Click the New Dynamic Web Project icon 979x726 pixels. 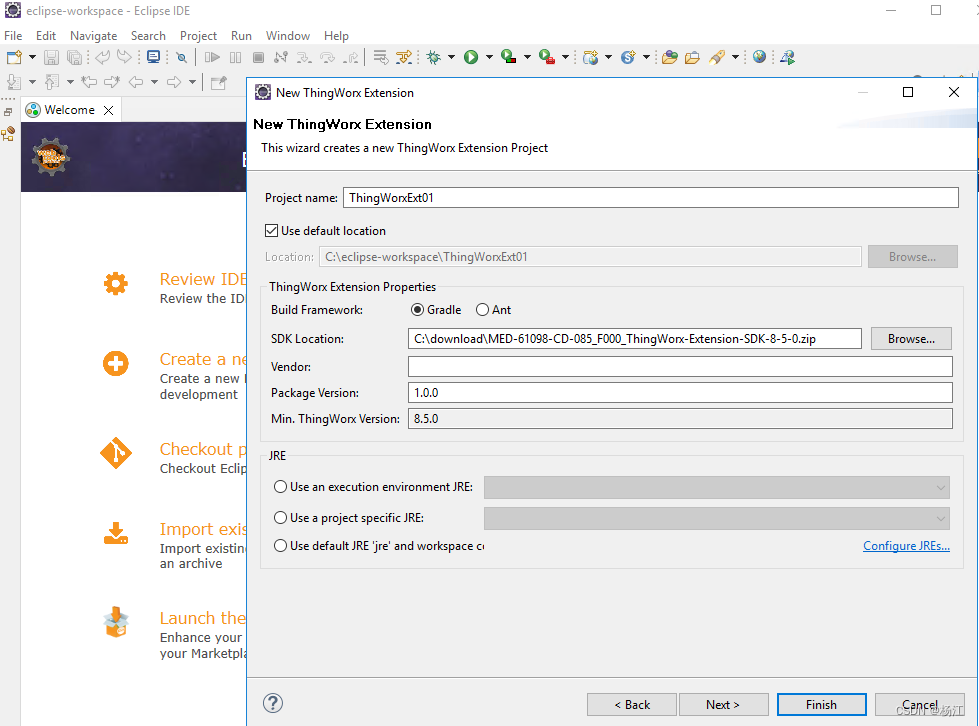coord(590,57)
